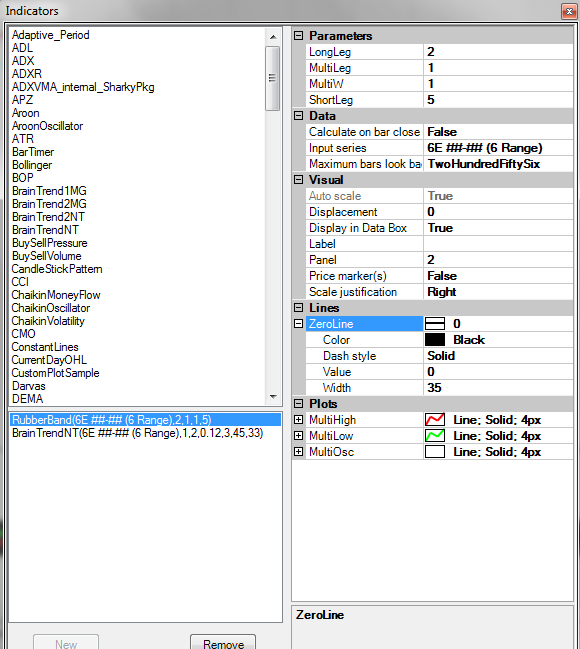Select Bollinger in the indicator list
The width and height of the screenshot is (580, 649).
point(32,165)
